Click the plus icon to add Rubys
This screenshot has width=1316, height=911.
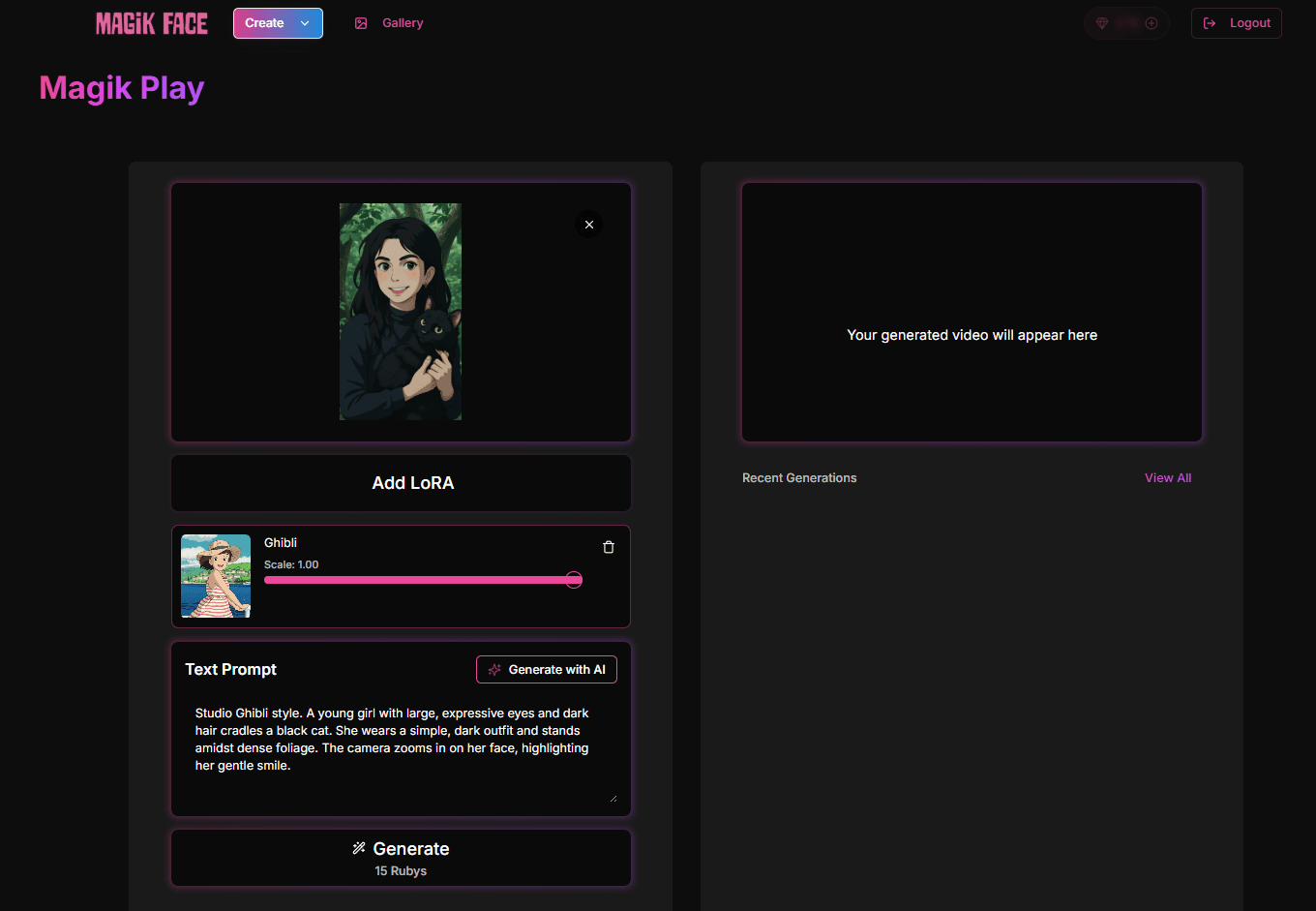pyautogui.click(x=1151, y=23)
